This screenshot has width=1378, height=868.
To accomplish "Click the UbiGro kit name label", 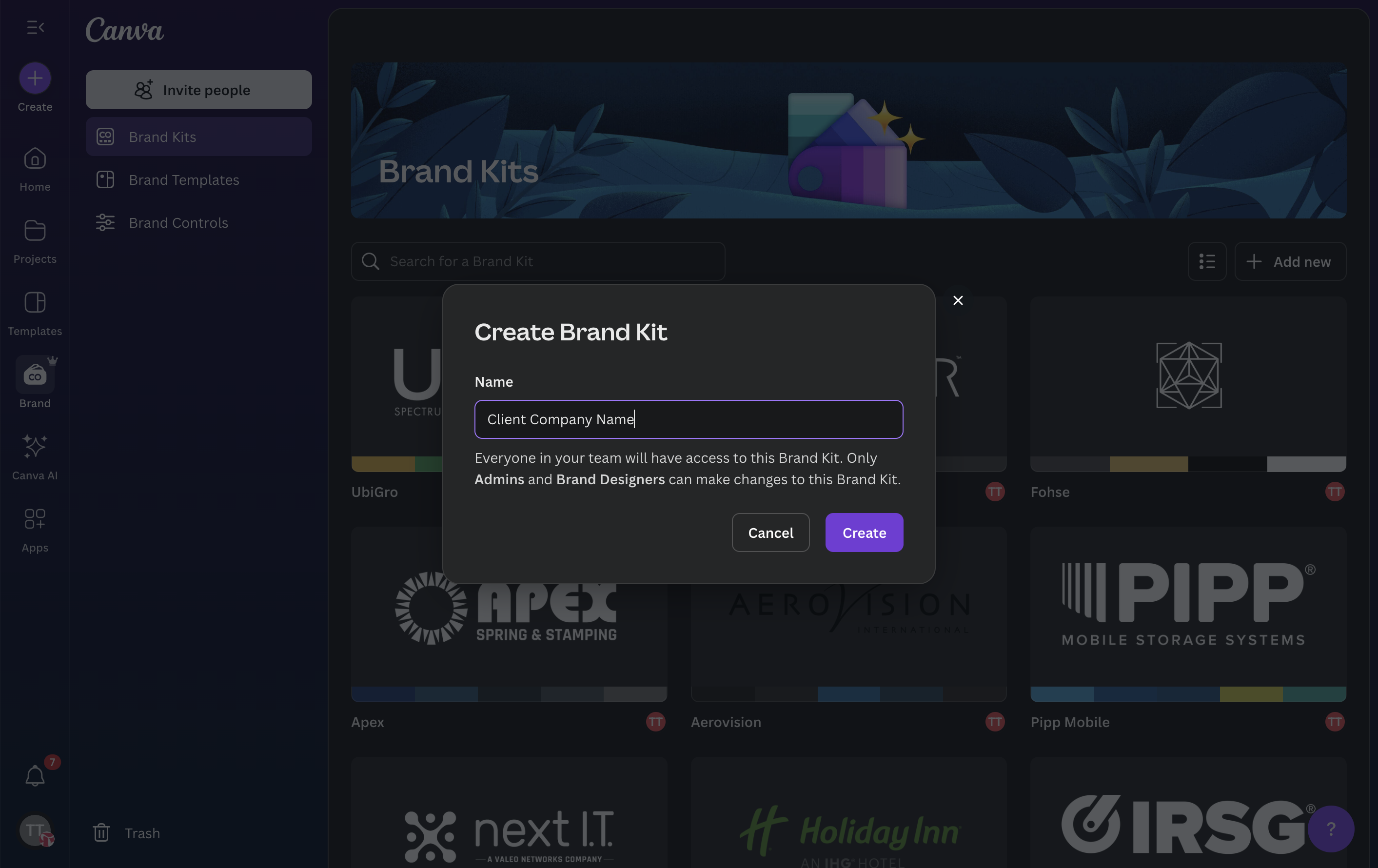I will [x=374, y=492].
